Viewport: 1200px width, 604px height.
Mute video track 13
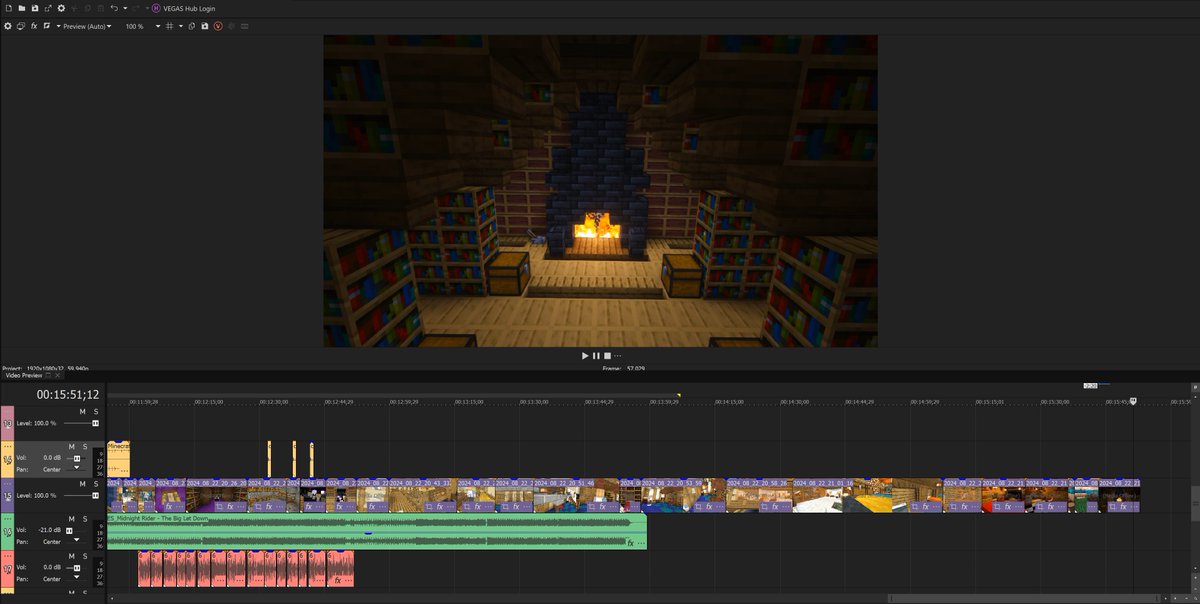pos(83,411)
